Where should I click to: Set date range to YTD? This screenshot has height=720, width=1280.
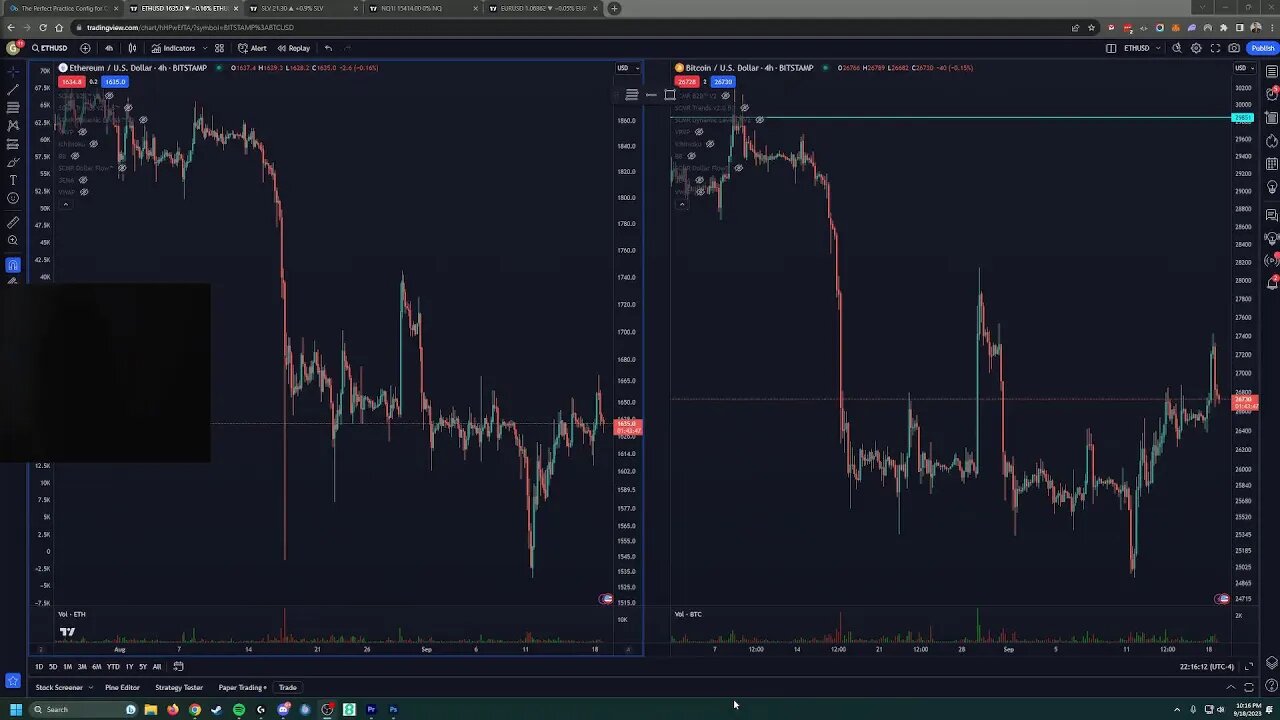pyautogui.click(x=113, y=666)
